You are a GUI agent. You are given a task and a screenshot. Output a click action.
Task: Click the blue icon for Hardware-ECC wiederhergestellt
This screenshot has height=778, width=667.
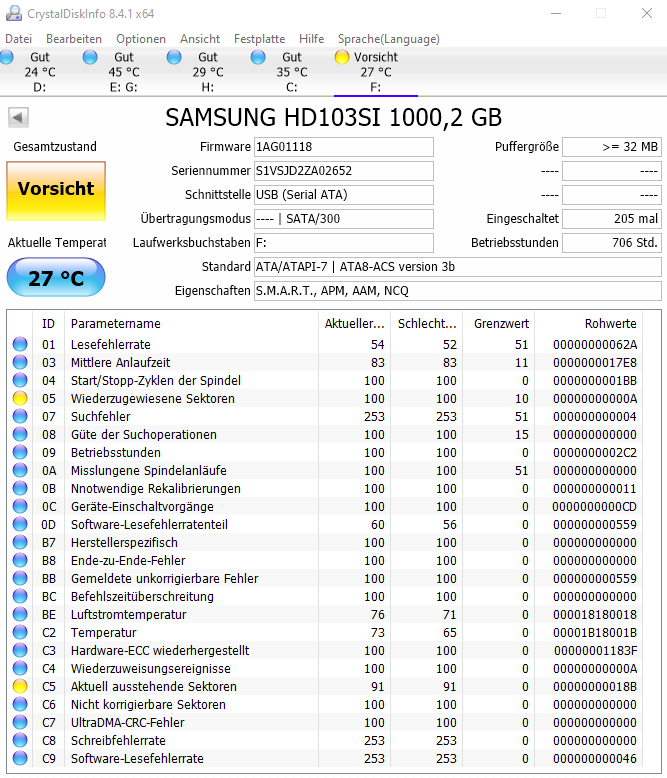click(x=20, y=650)
